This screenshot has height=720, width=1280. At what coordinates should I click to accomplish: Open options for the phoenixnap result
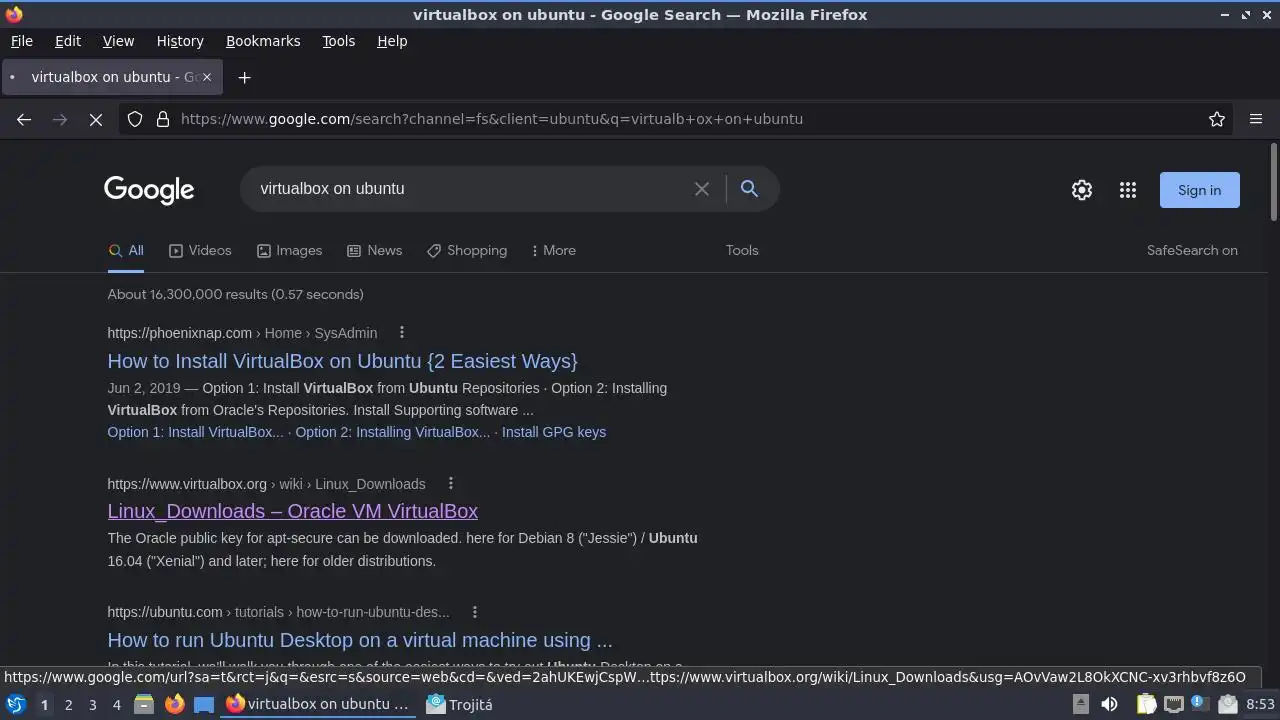(x=402, y=332)
